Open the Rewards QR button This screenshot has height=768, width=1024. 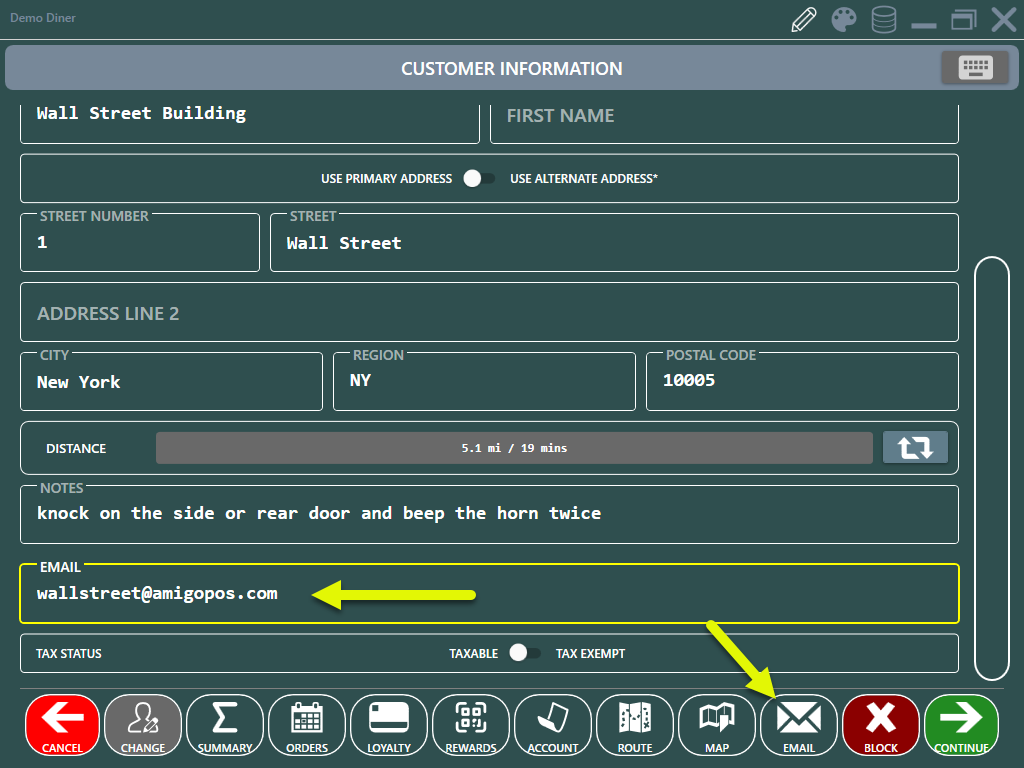point(471,725)
